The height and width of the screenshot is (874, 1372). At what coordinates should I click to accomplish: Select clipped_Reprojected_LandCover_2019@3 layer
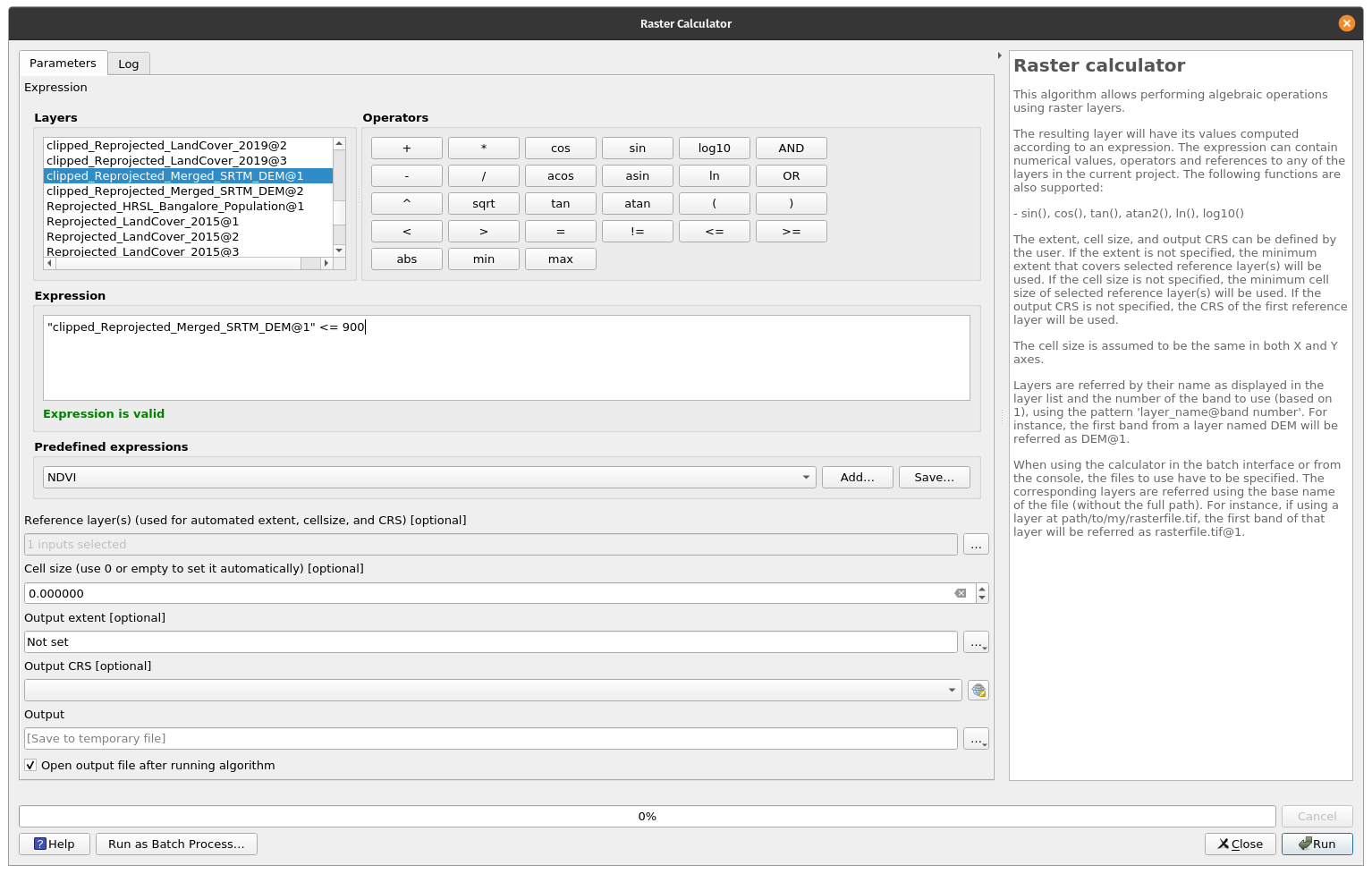click(x=188, y=161)
